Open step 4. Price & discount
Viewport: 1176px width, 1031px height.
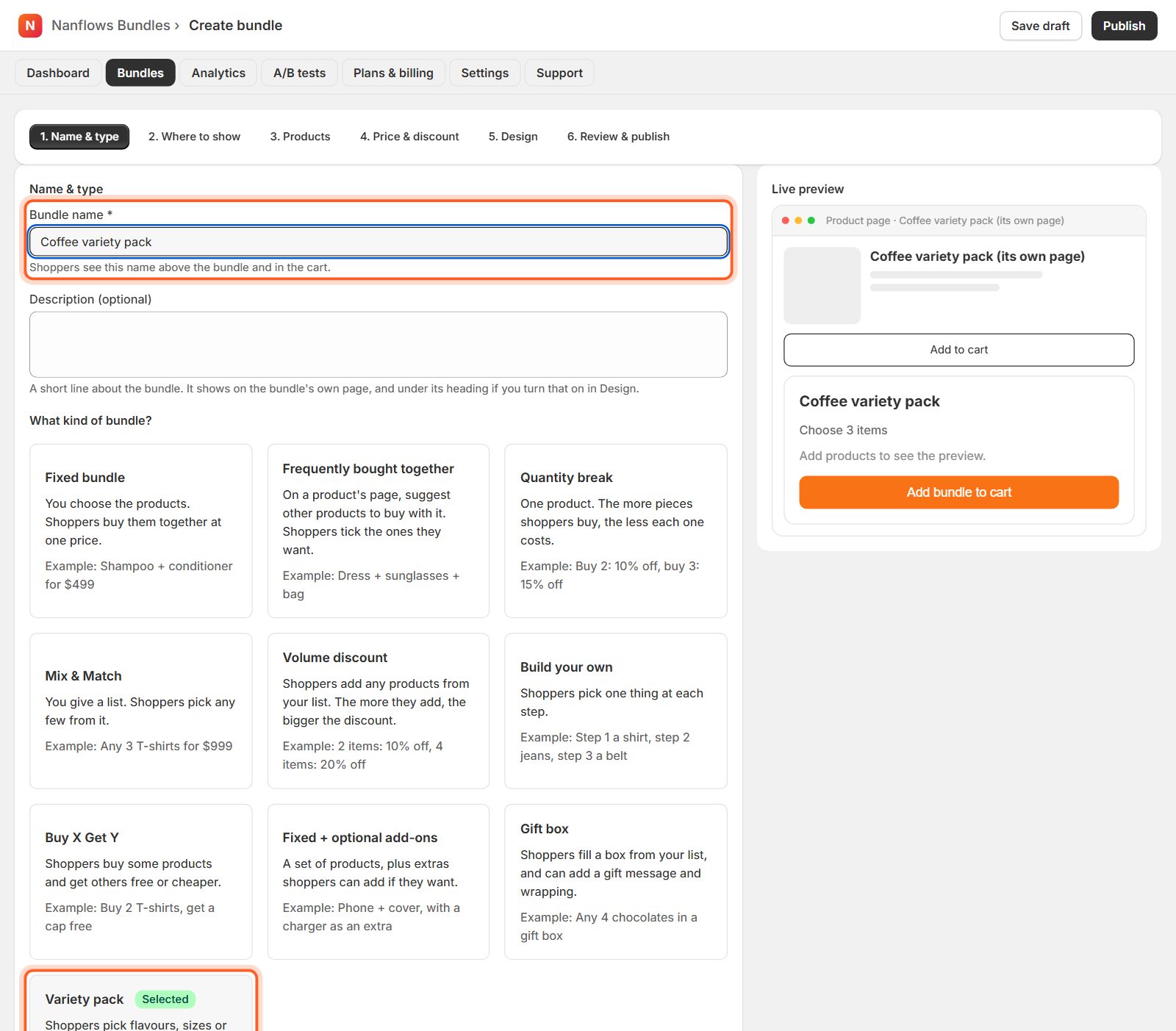[x=409, y=137]
